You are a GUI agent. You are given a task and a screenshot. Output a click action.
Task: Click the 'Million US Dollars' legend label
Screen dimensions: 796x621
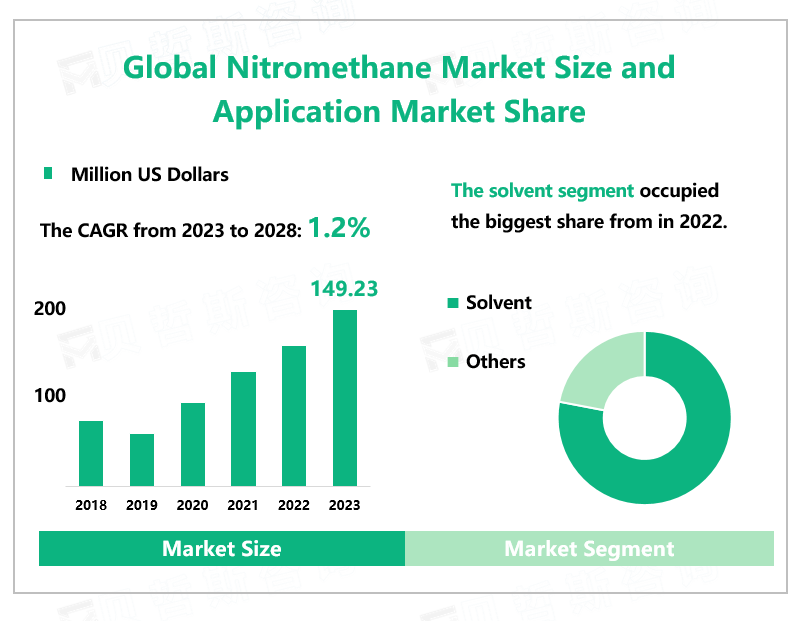click(150, 174)
